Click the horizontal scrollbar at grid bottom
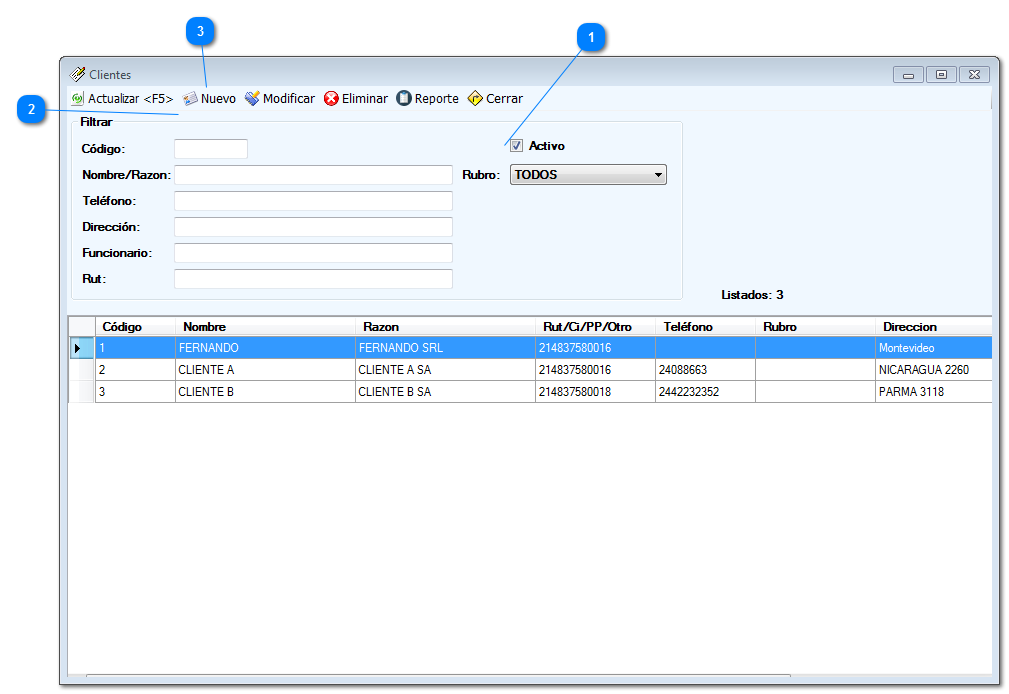Viewport: 1009px width, 694px height. (x=438, y=675)
